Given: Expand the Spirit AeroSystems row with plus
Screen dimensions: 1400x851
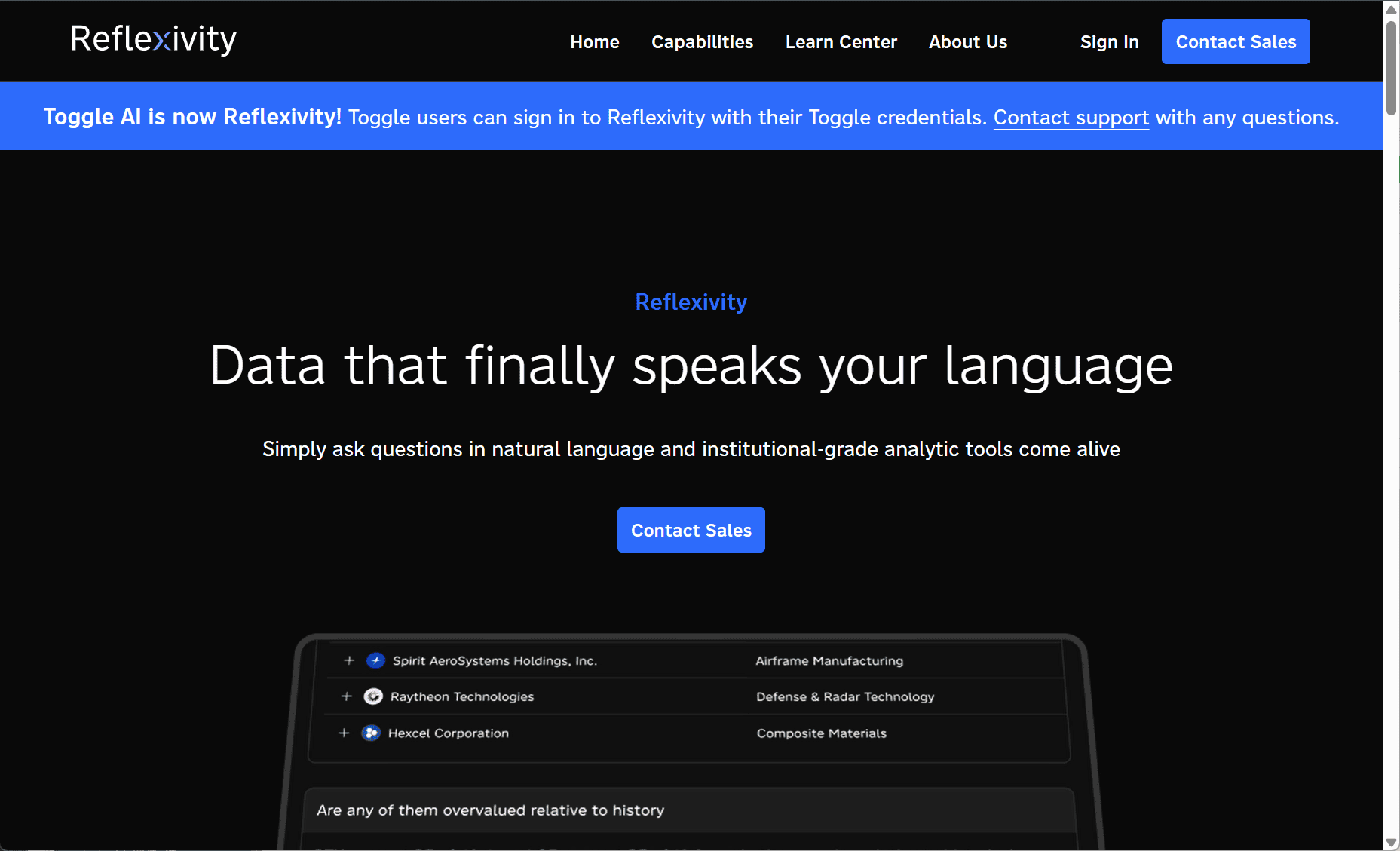Looking at the screenshot, I should (x=349, y=661).
